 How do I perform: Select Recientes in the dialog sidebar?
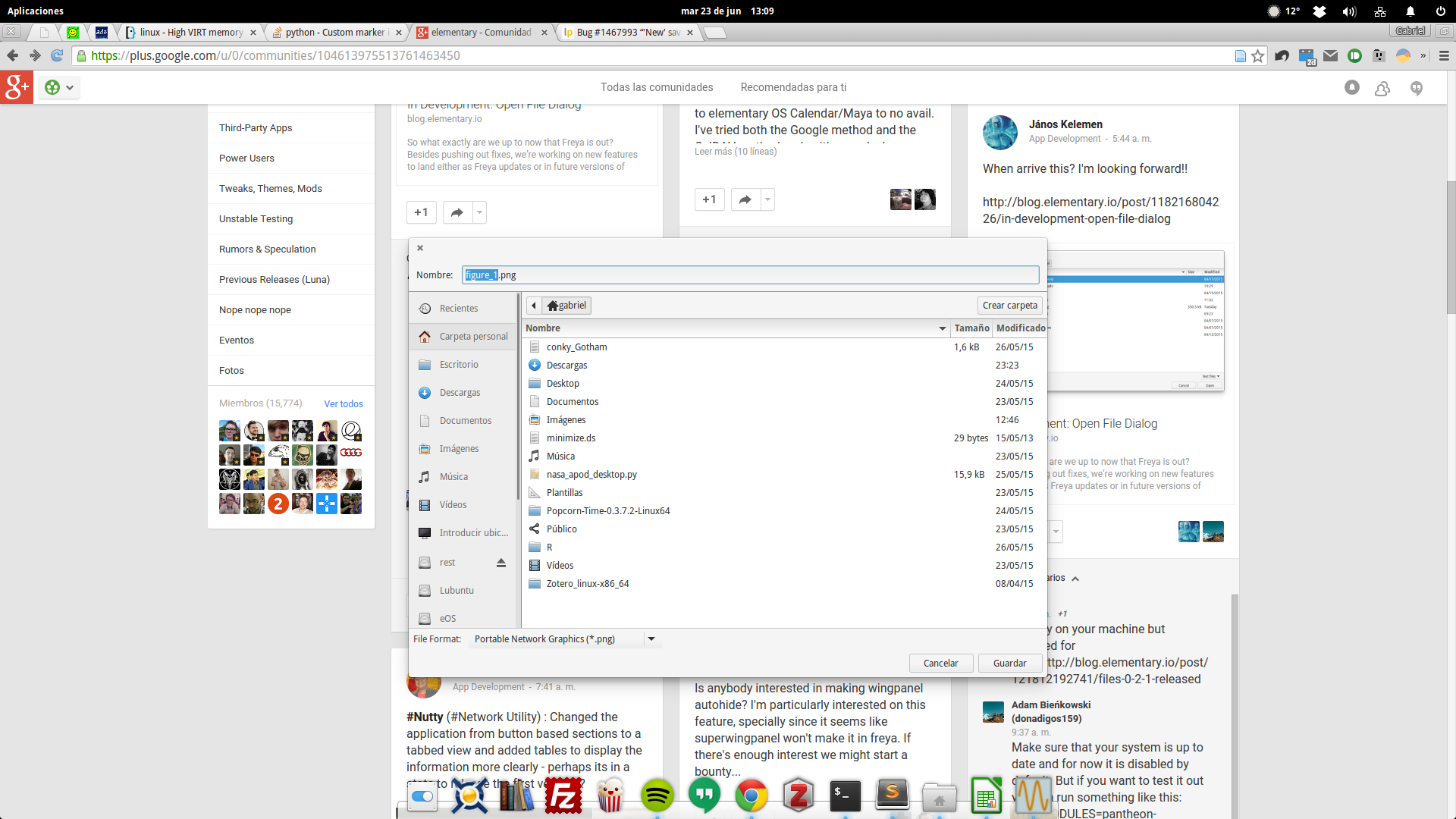(x=464, y=309)
